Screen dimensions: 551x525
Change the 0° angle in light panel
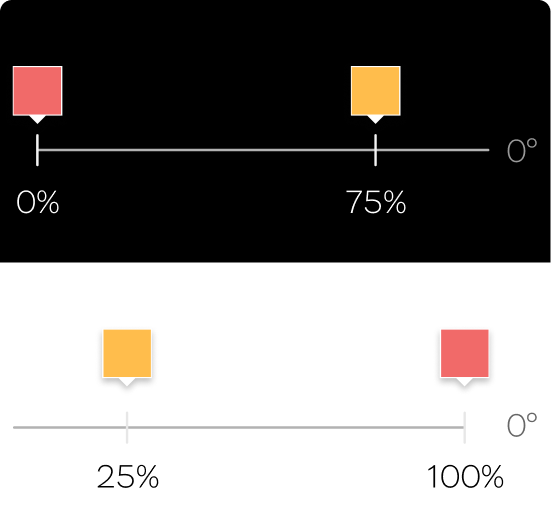[x=522, y=424]
